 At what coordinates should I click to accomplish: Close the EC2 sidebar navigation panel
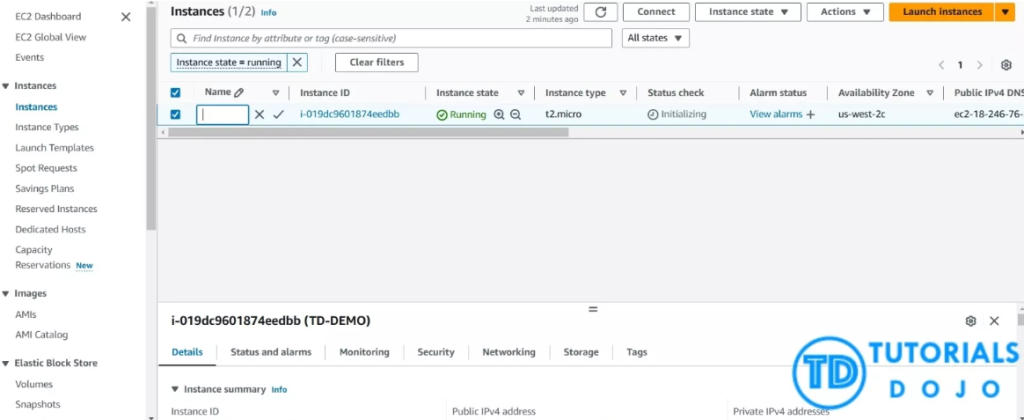click(x=125, y=17)
